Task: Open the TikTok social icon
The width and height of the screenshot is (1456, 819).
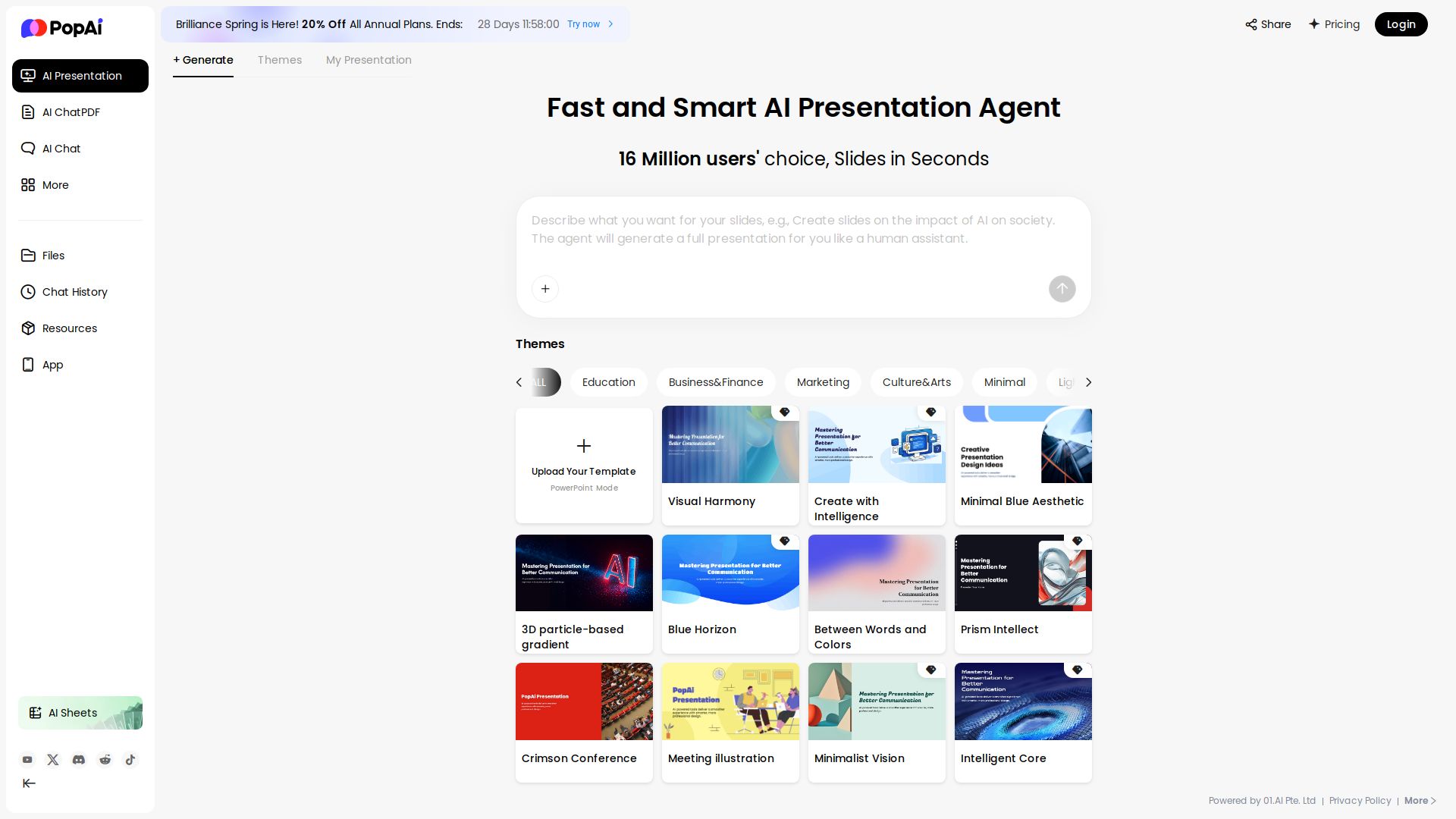Action: 130,760
